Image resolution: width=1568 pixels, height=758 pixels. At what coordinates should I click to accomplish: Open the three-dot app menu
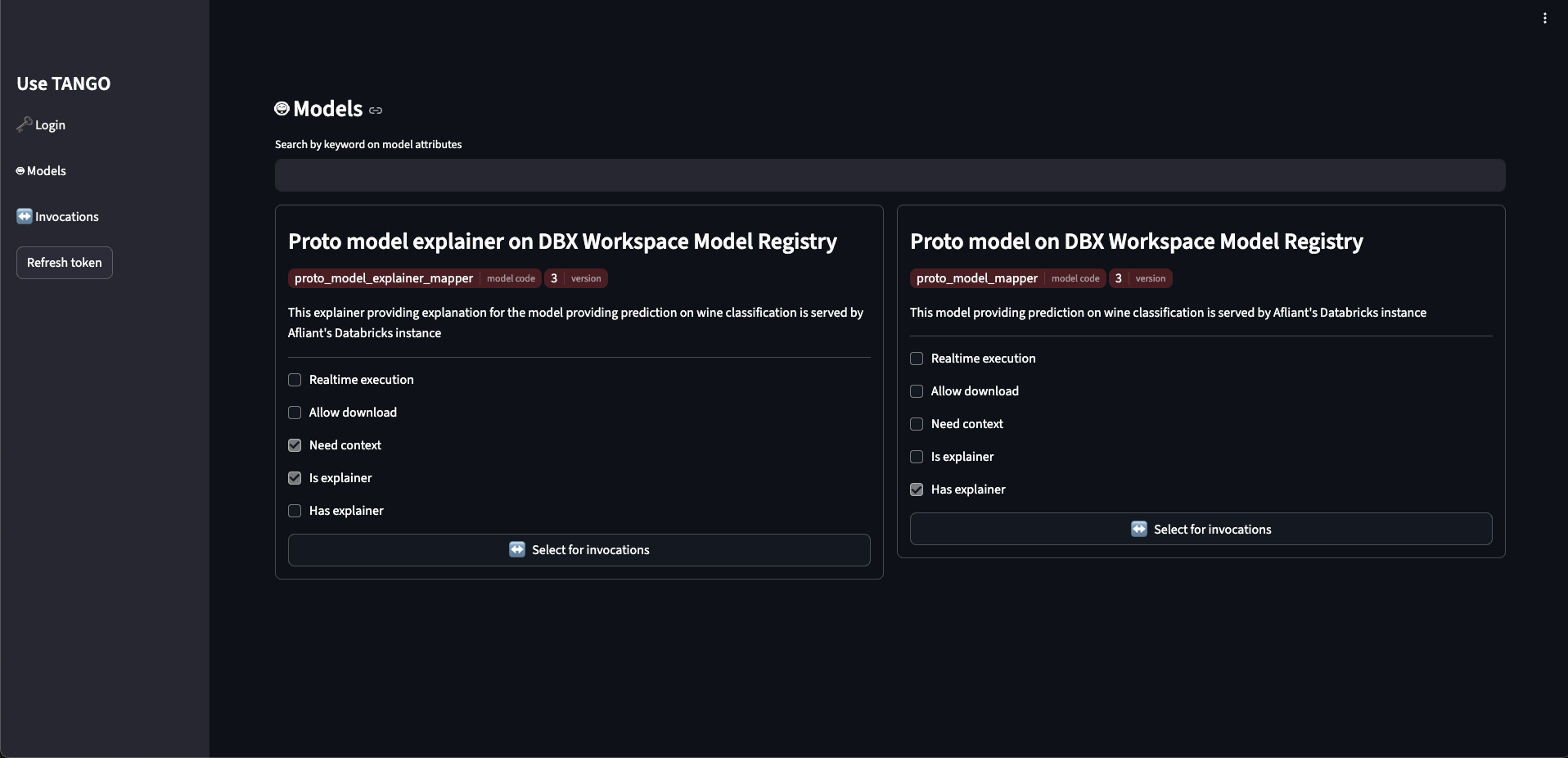[x=1544, y=18]
